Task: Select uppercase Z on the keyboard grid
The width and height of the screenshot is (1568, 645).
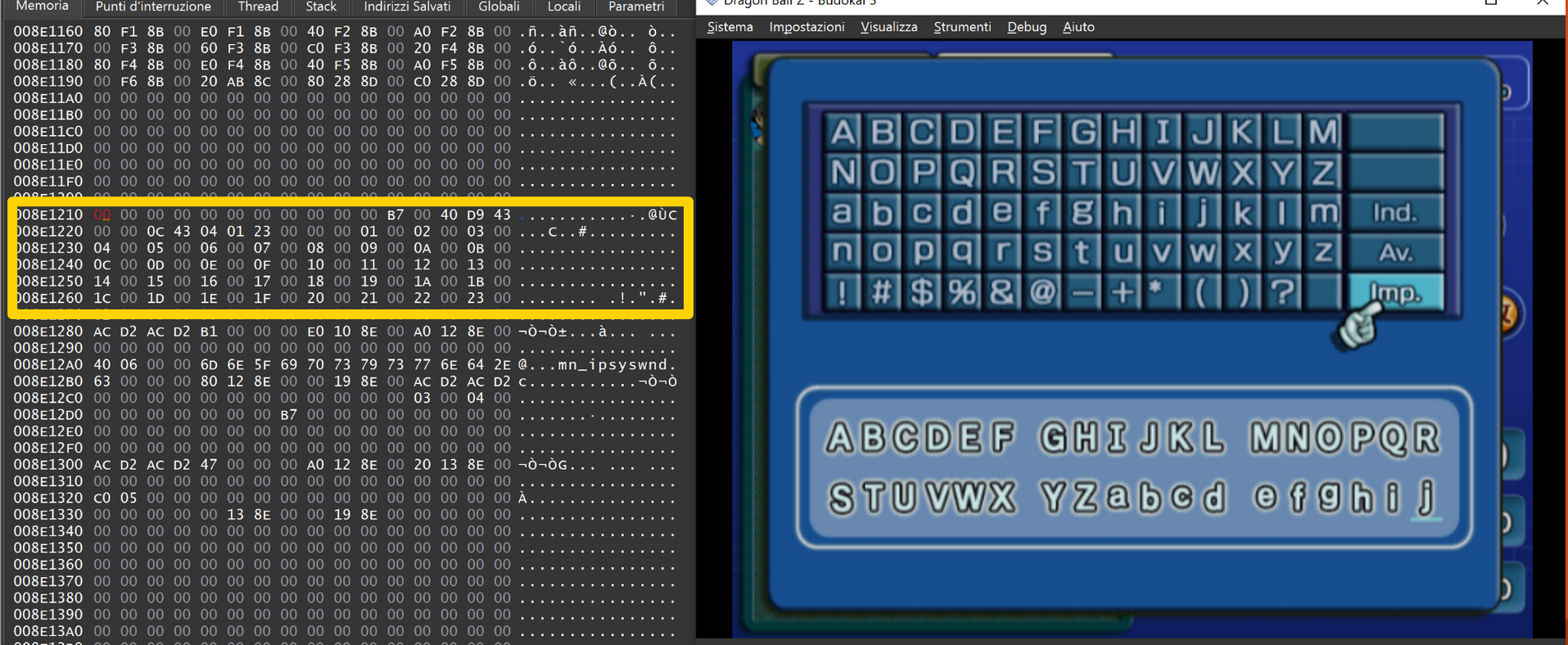Action: [1323, 172]
